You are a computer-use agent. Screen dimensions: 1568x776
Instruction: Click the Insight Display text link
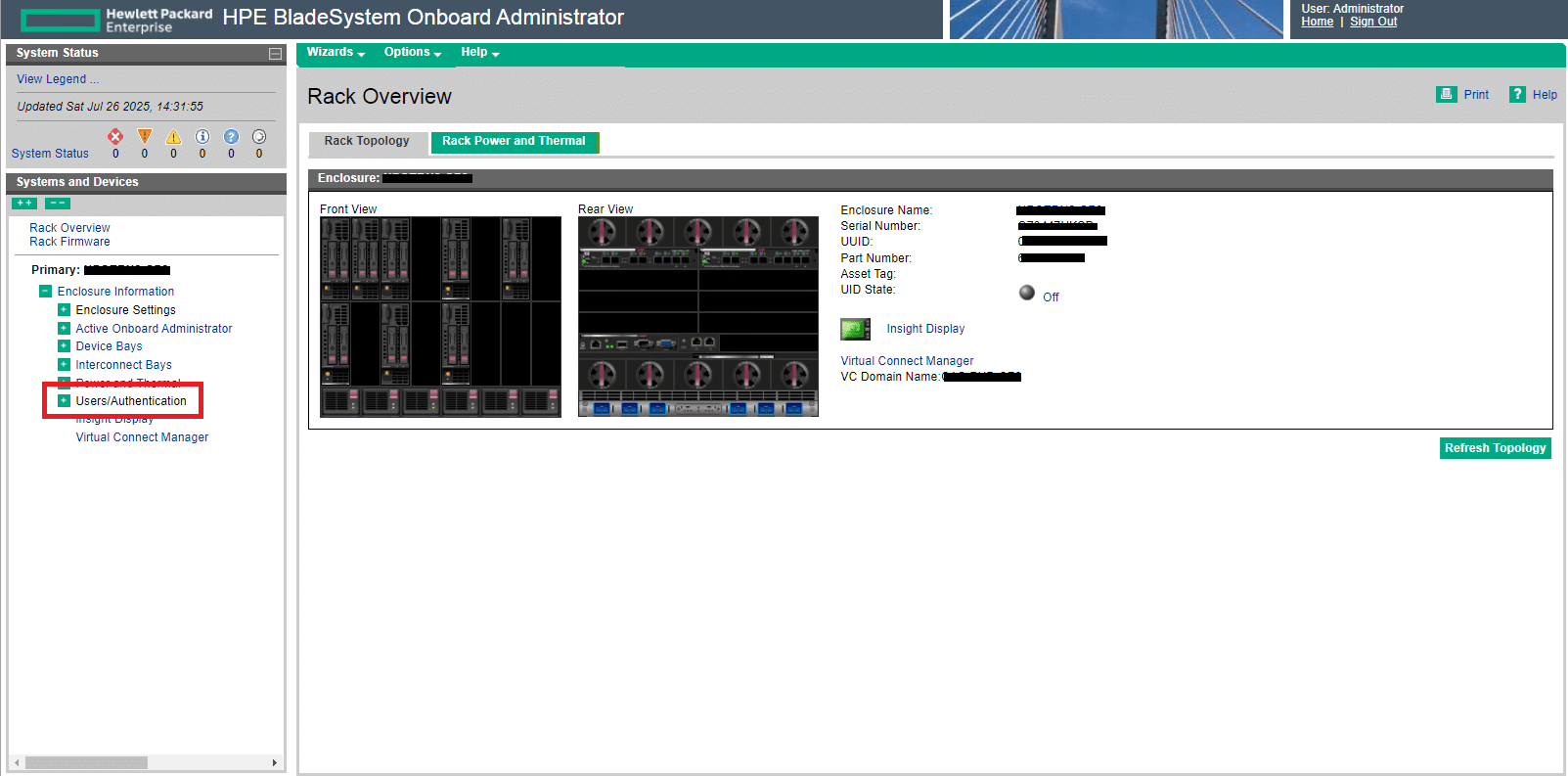(x=925, y=329)
